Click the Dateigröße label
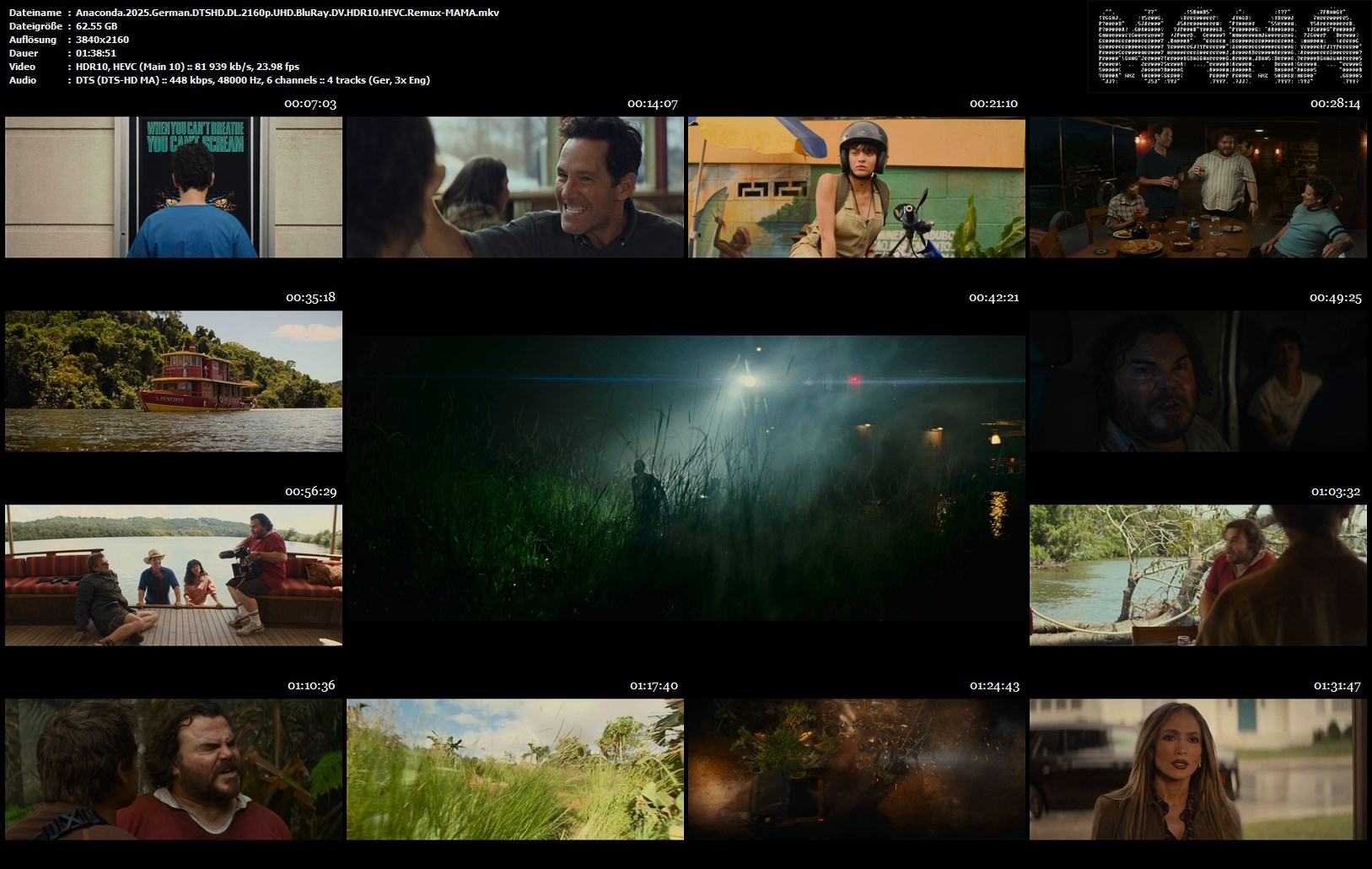This screenshot has width=1372, height=869. tap(35, 26)
